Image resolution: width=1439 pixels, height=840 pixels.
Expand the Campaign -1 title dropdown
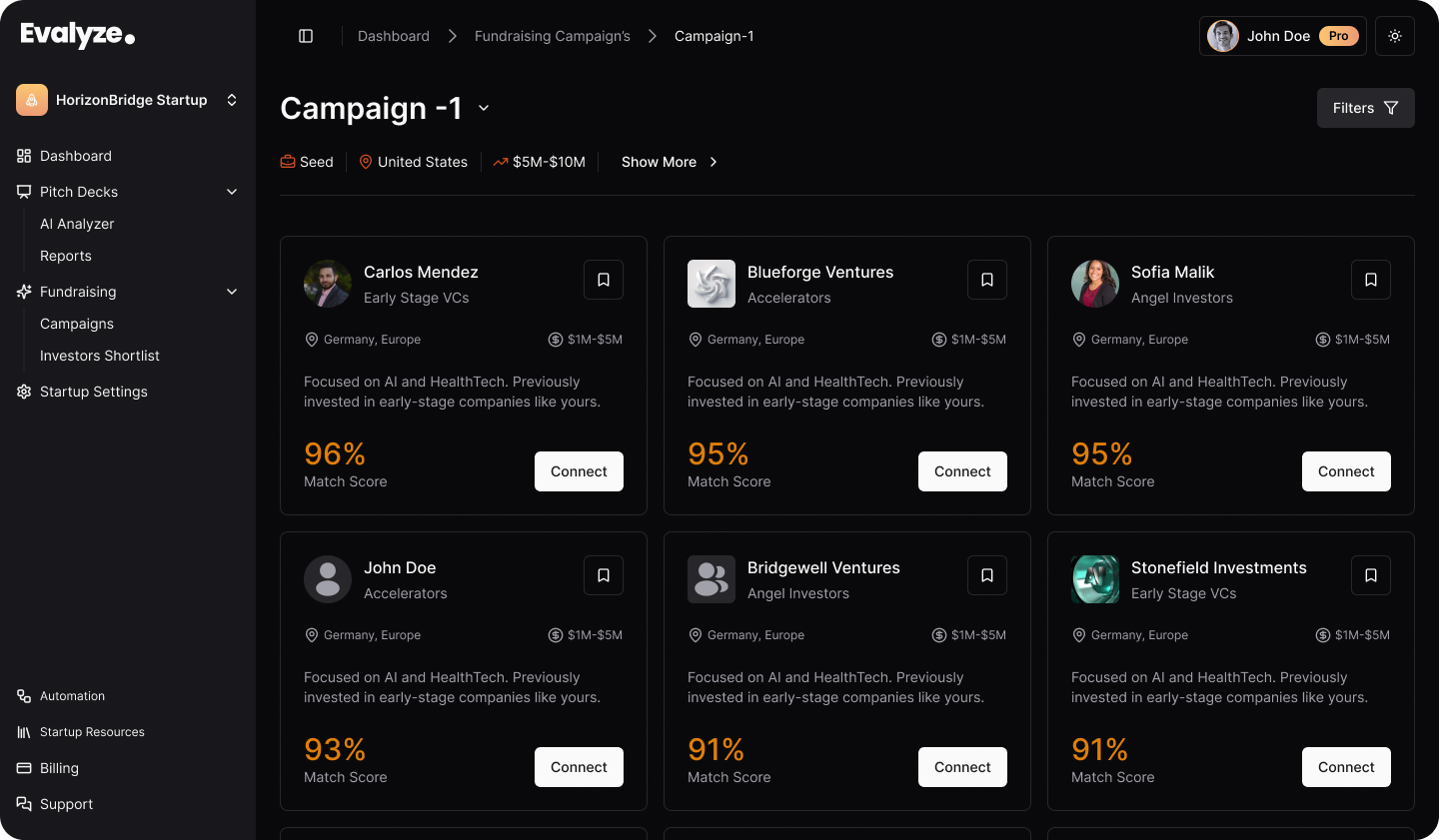pyautogui.click(x=484, y=108)
